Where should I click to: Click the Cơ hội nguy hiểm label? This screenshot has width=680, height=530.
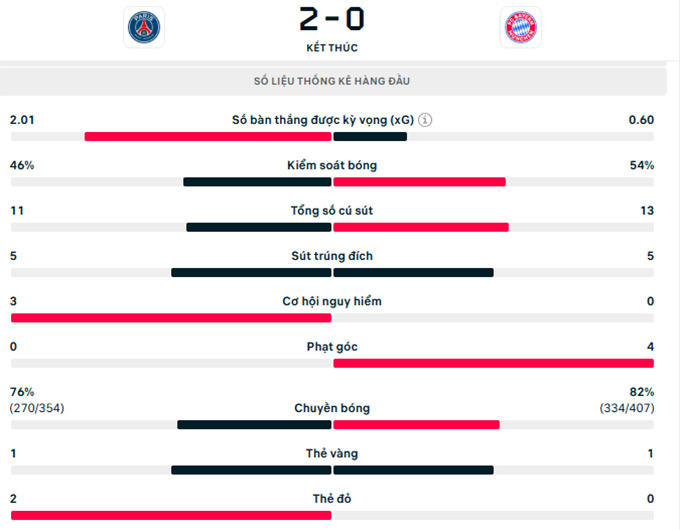pyautogui.click(x=332, y=301)
